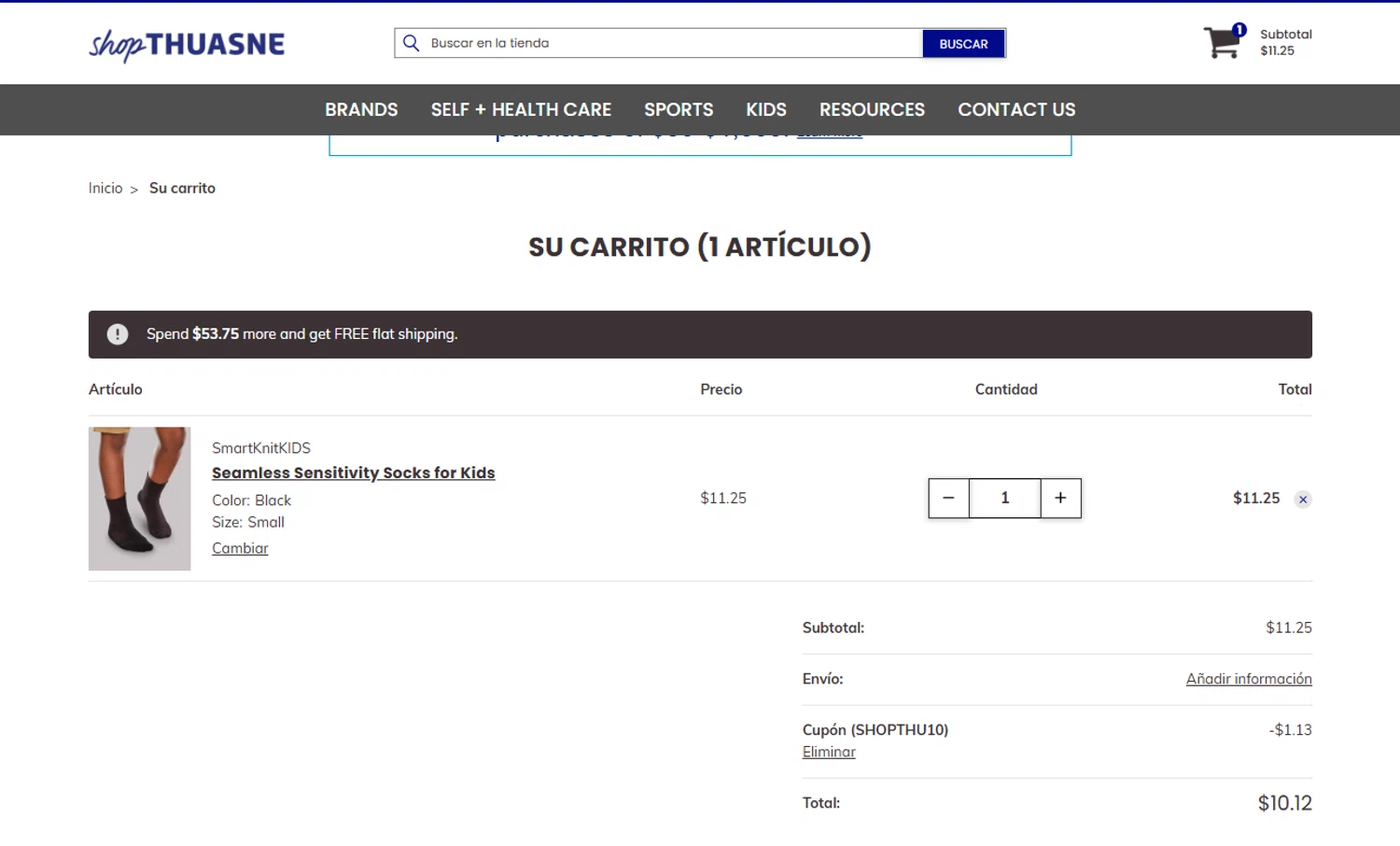Screen dimensions: 1400x846
Task: Click the coupon discount -$1.13
Action: click(1290, 730)
